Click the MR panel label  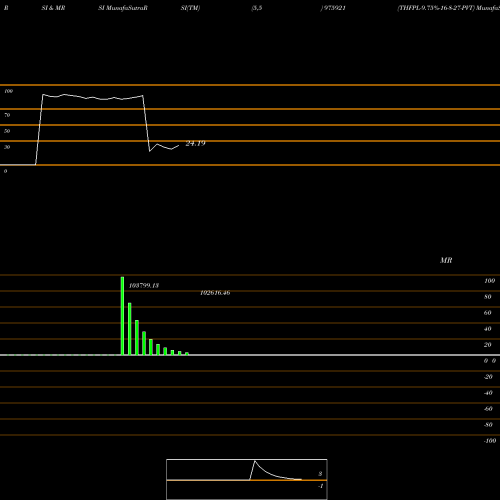446,260
